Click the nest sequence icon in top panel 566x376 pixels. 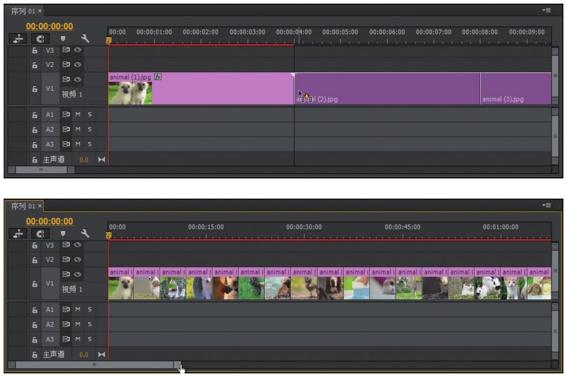(18, 39)
